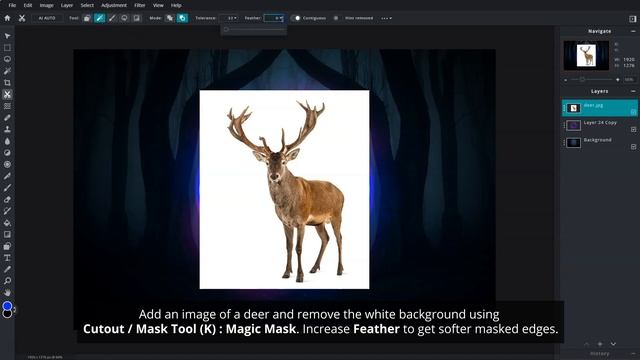Zoom in with navigator plus button
The width and height of the screenshot is (640, 360).
(x=618, y=80)
